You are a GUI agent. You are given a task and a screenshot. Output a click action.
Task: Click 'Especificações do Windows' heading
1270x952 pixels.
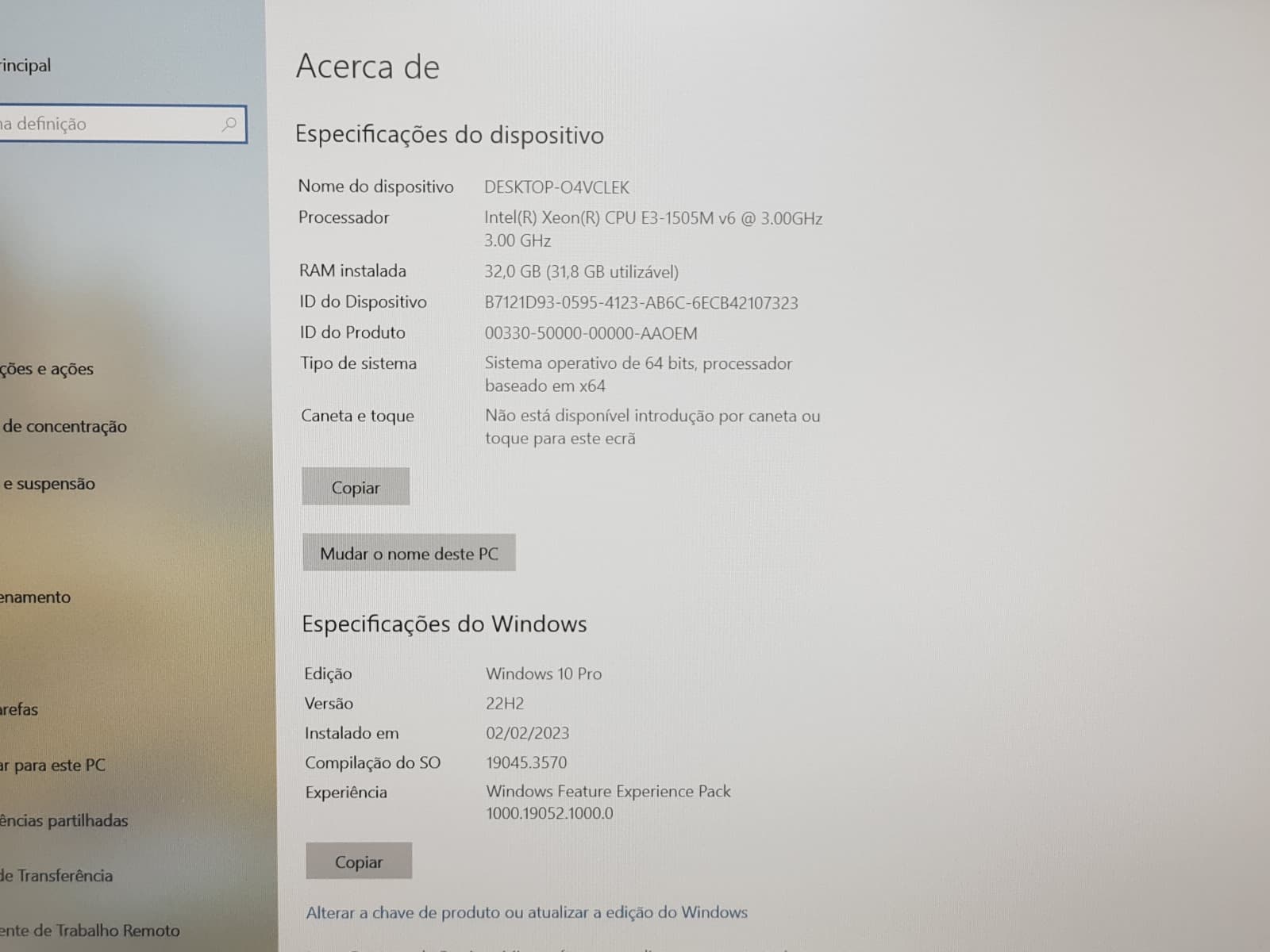(x=444, y=624)
